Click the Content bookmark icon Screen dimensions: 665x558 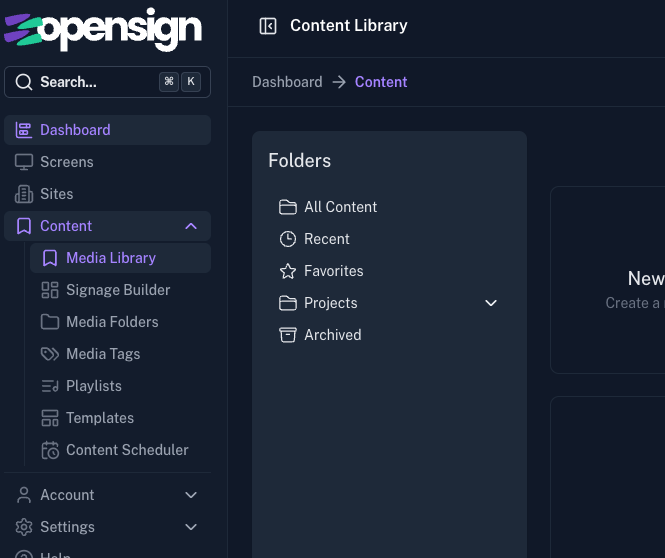pos(24,226)
